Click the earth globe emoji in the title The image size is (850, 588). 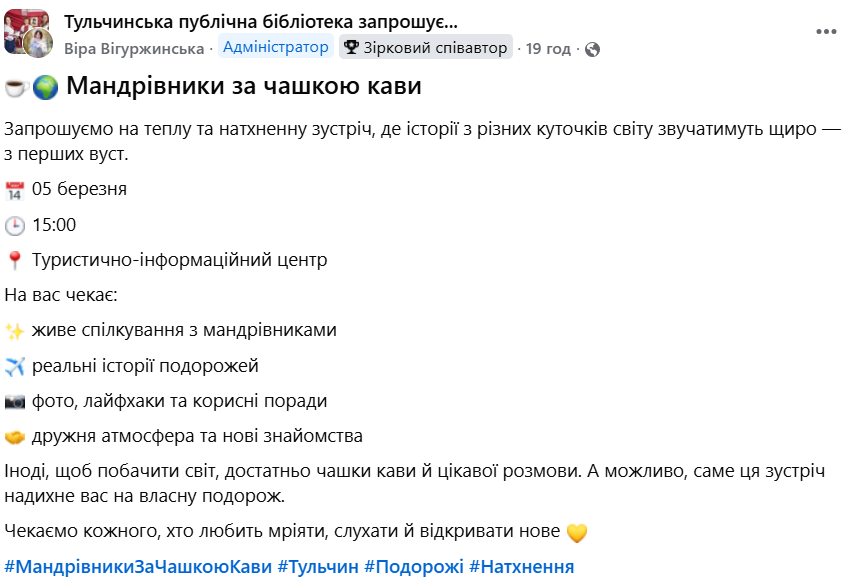coord(45,88)
